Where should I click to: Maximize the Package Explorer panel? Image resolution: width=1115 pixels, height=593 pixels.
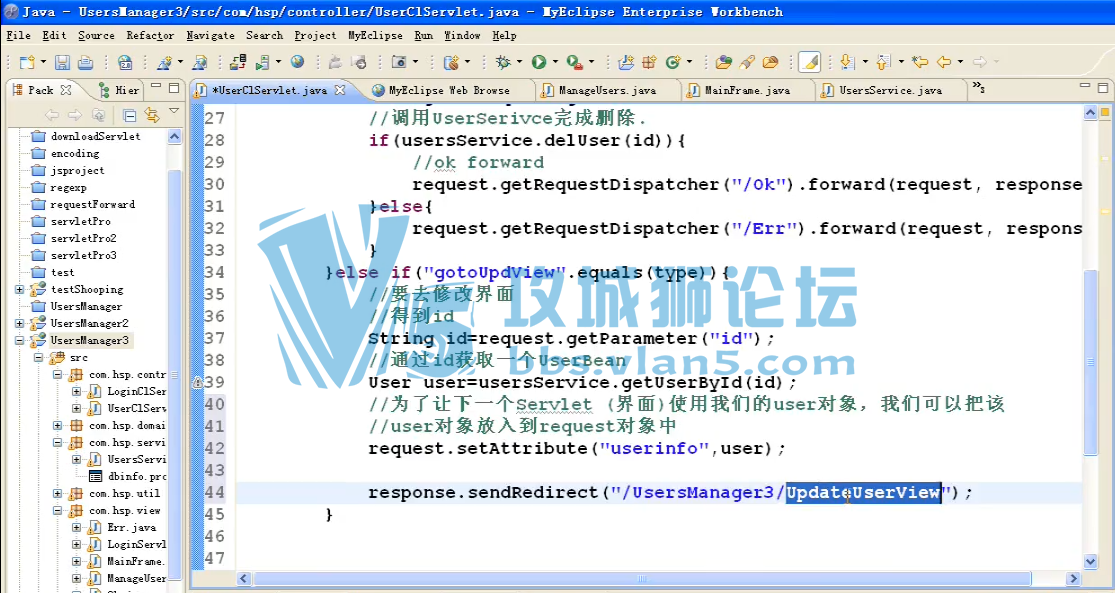[174, 89]
